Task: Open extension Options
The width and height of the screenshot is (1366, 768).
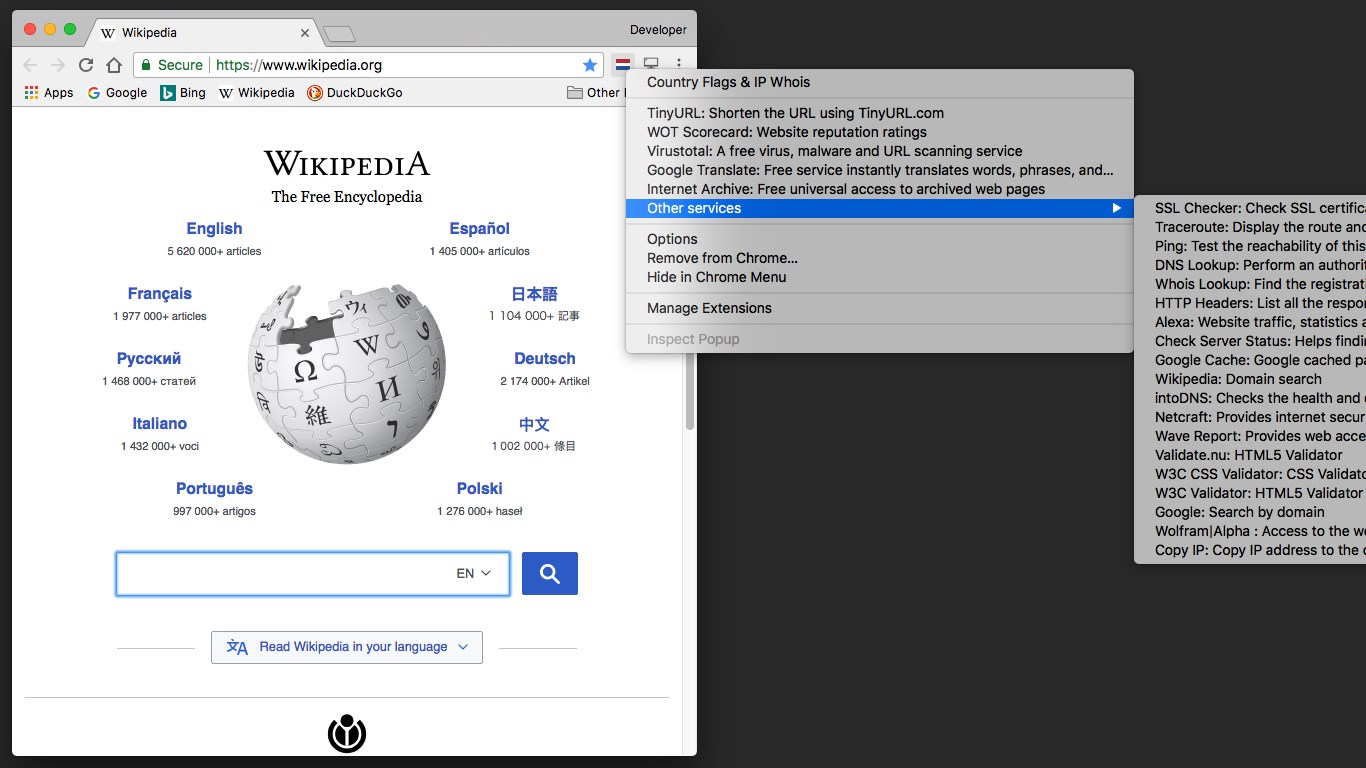Action: pos(880,239)
